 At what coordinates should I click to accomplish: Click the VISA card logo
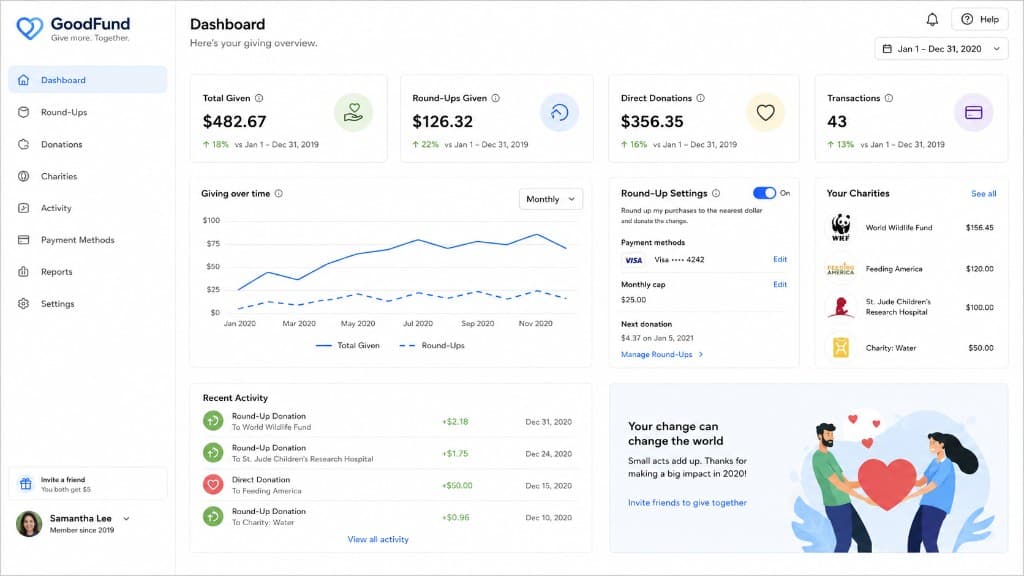tap(633, 260)
